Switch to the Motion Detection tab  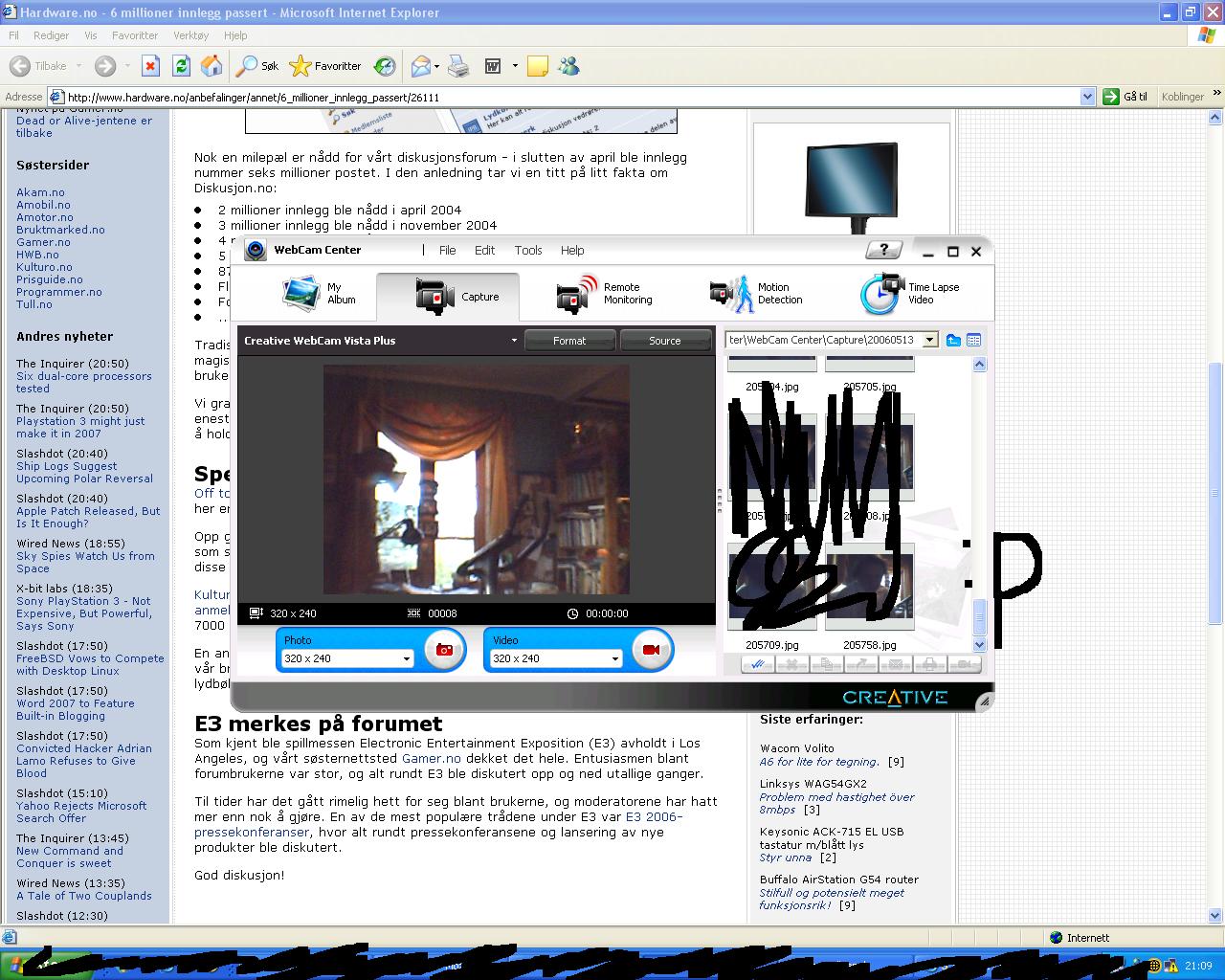point(756,294)
